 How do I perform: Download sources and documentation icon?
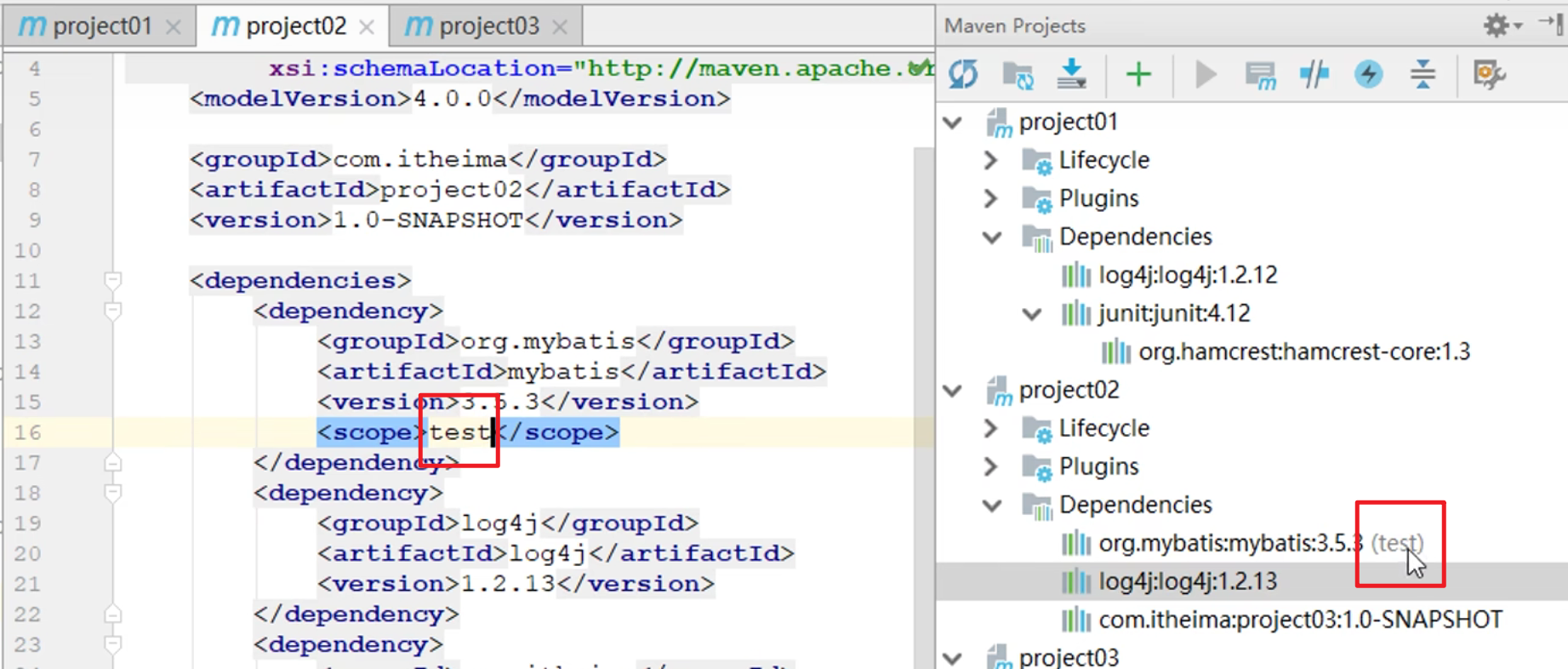click(x=1071, y=75)
